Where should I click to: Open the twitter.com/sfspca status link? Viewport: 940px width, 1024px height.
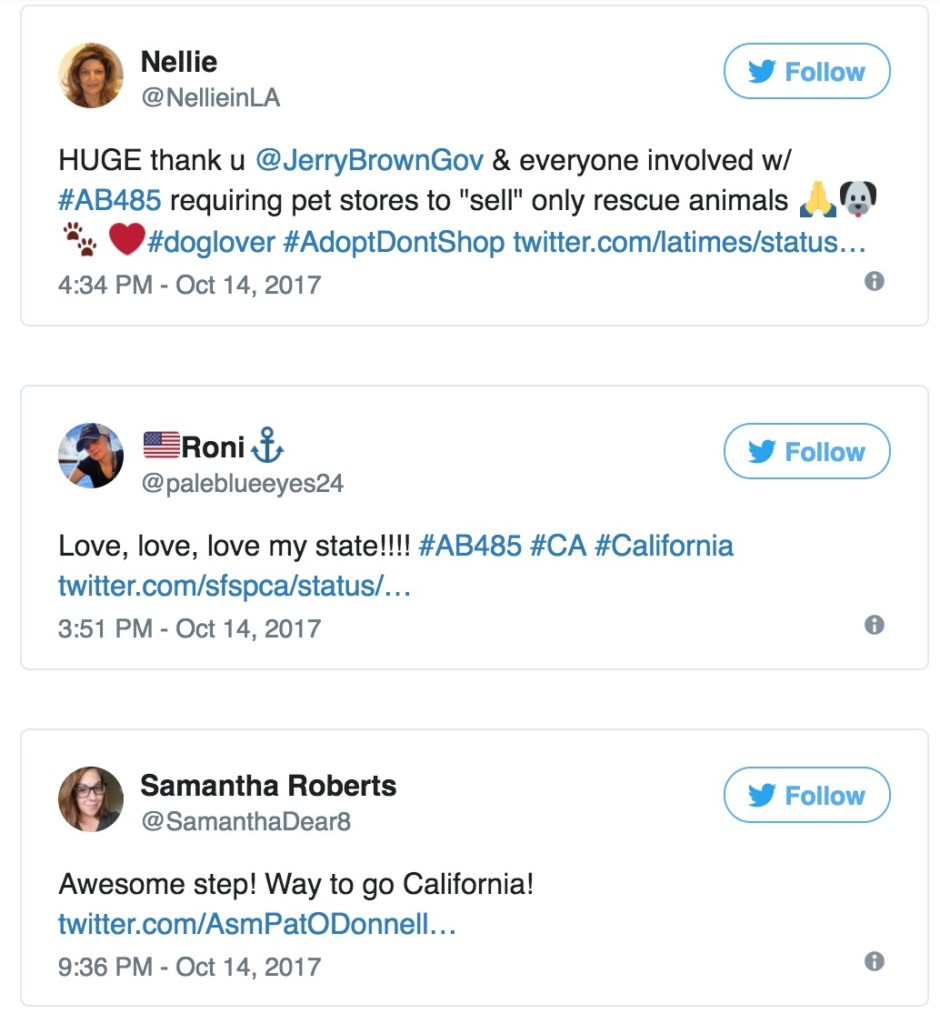click(x=235, y=586)
